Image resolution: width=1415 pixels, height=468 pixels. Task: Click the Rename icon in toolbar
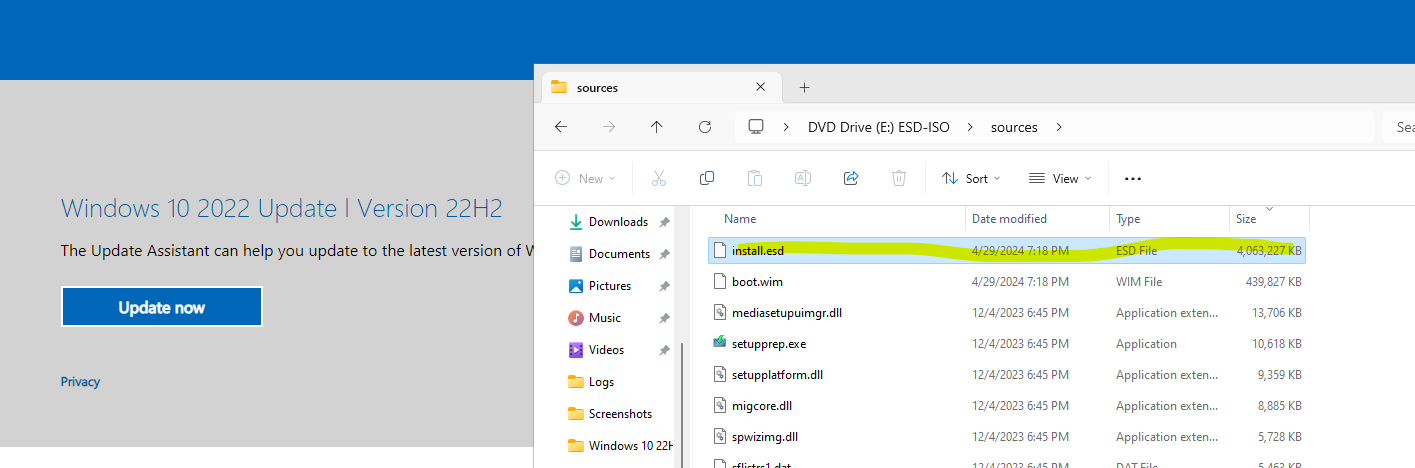[x=802, y=178]
